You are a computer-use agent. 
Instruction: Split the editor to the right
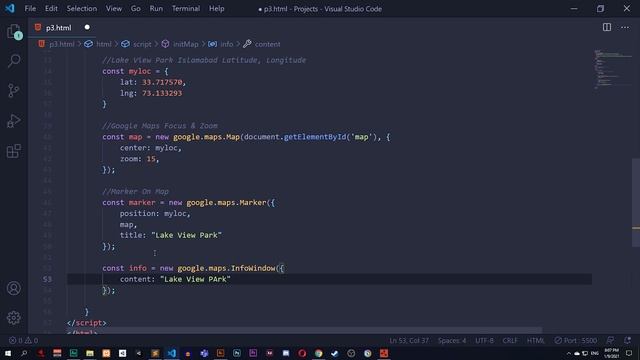pos(607,27)
